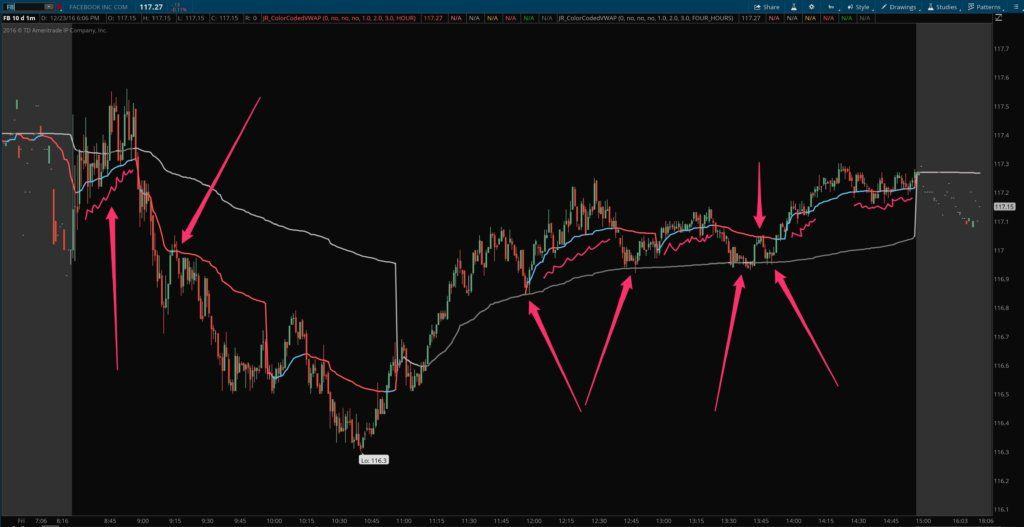Screen dimensions: 1024x527
Task: Open the time frame setup icon
Action: (831, 7)
